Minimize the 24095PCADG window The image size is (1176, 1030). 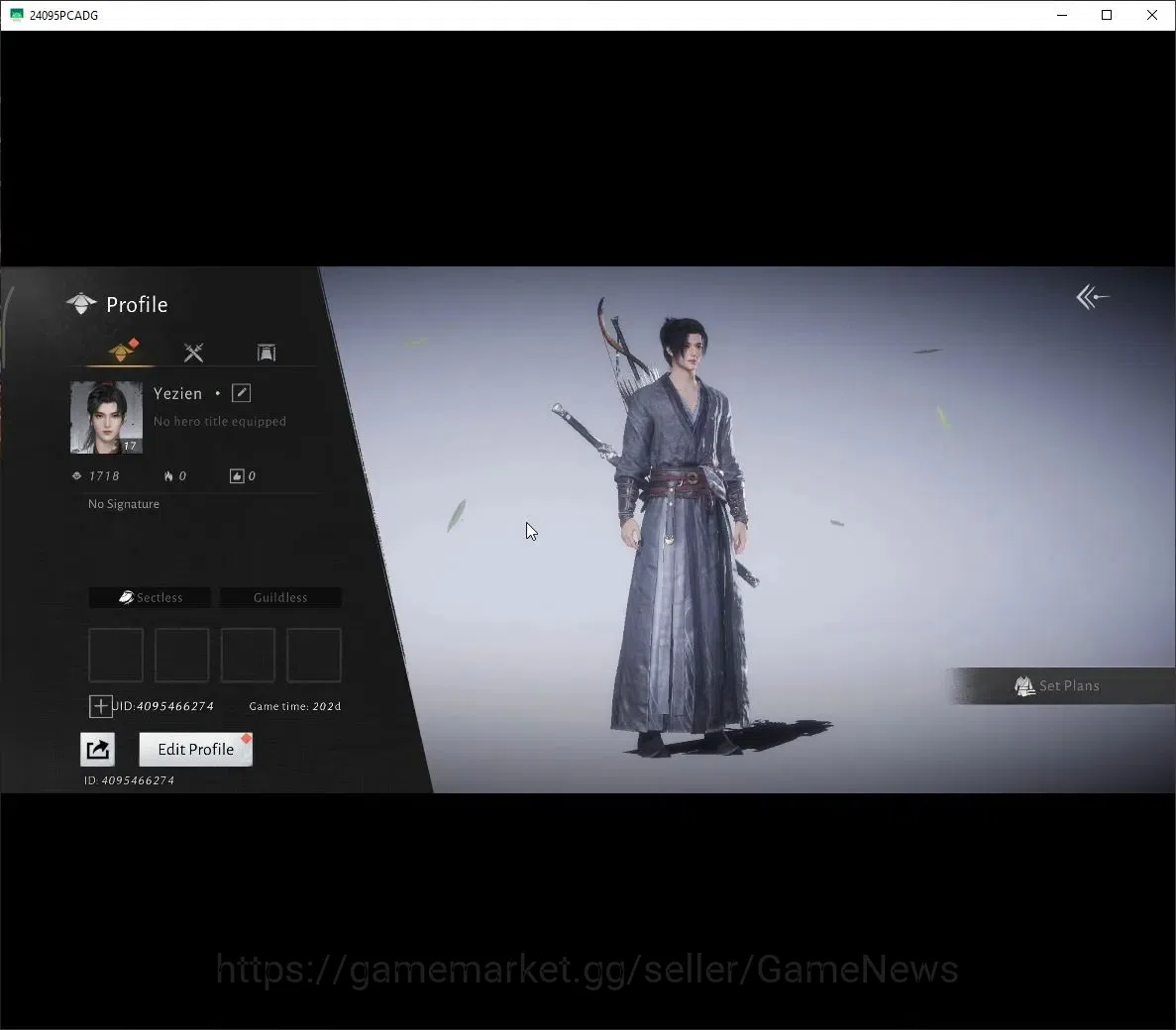1061,15
